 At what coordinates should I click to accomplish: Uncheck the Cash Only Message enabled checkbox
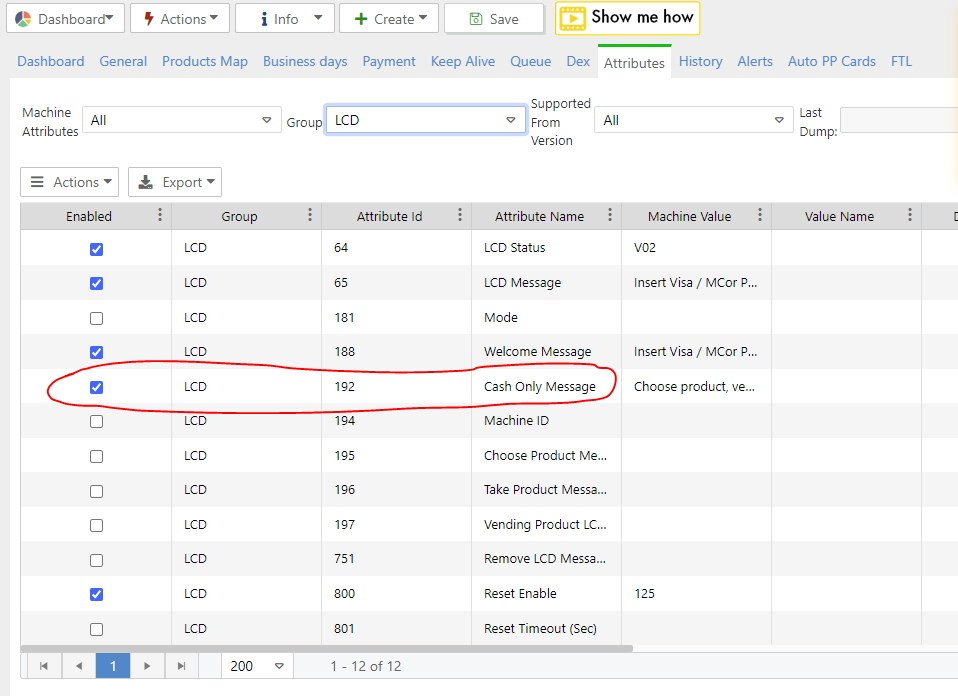click(97, 387)
